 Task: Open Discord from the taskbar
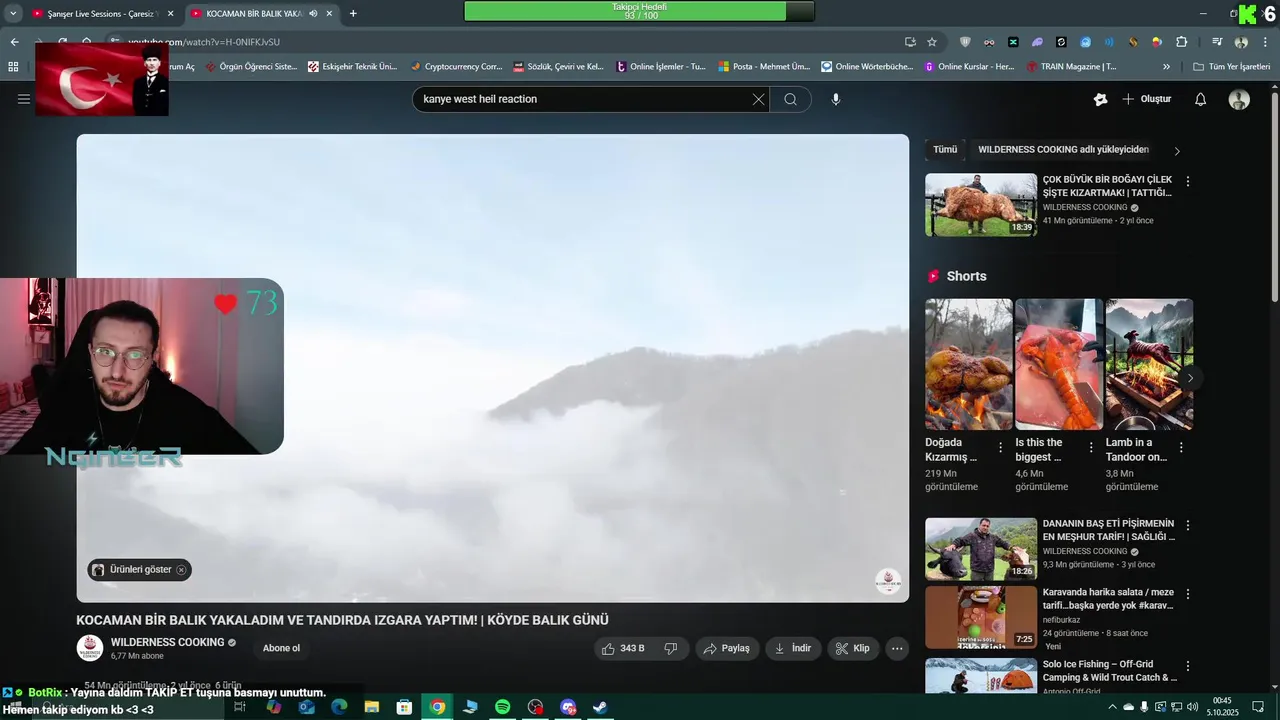(x=568, y=707)
